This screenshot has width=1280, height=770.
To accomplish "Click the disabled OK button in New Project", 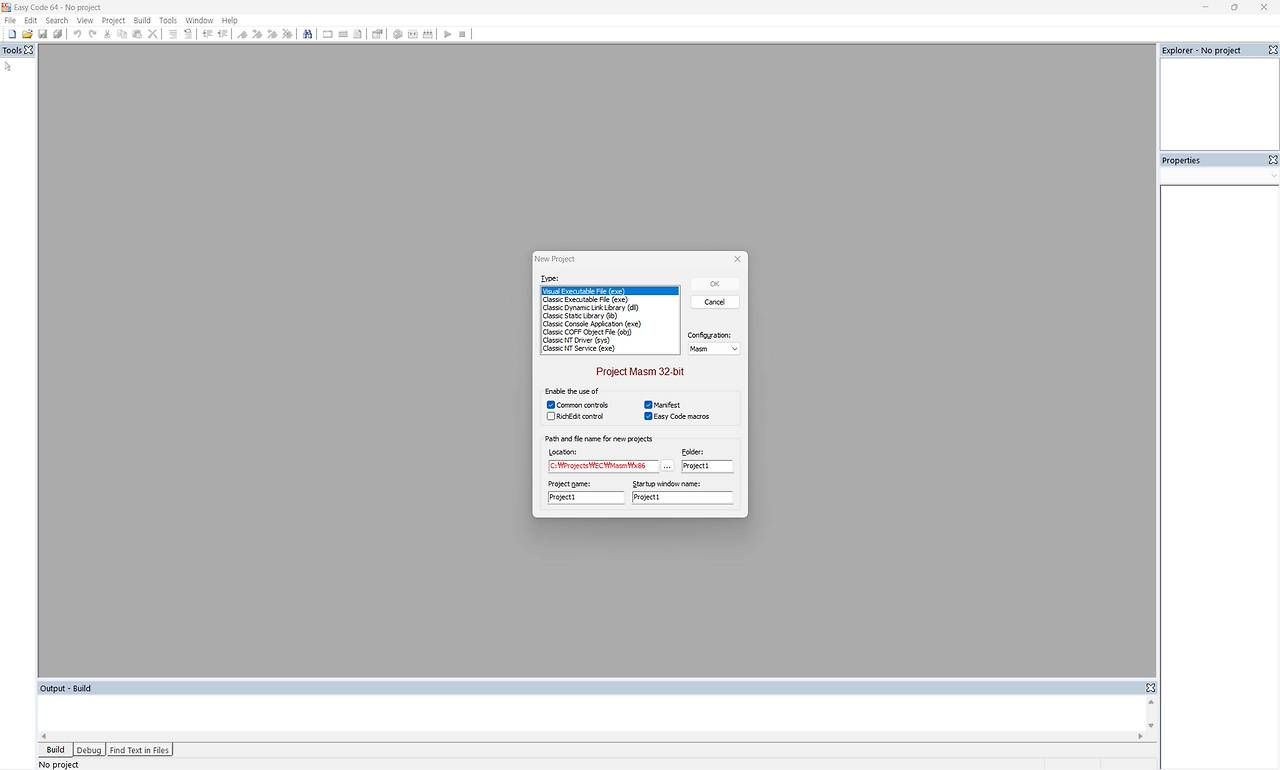I will (x=714, y=284).
